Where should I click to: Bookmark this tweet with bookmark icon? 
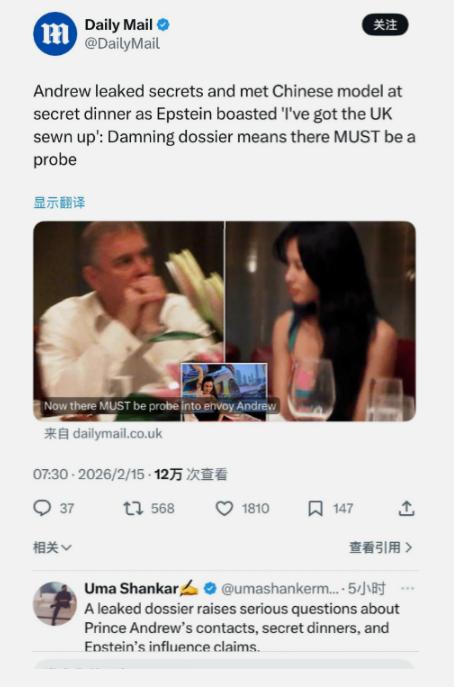pos(315,508)
